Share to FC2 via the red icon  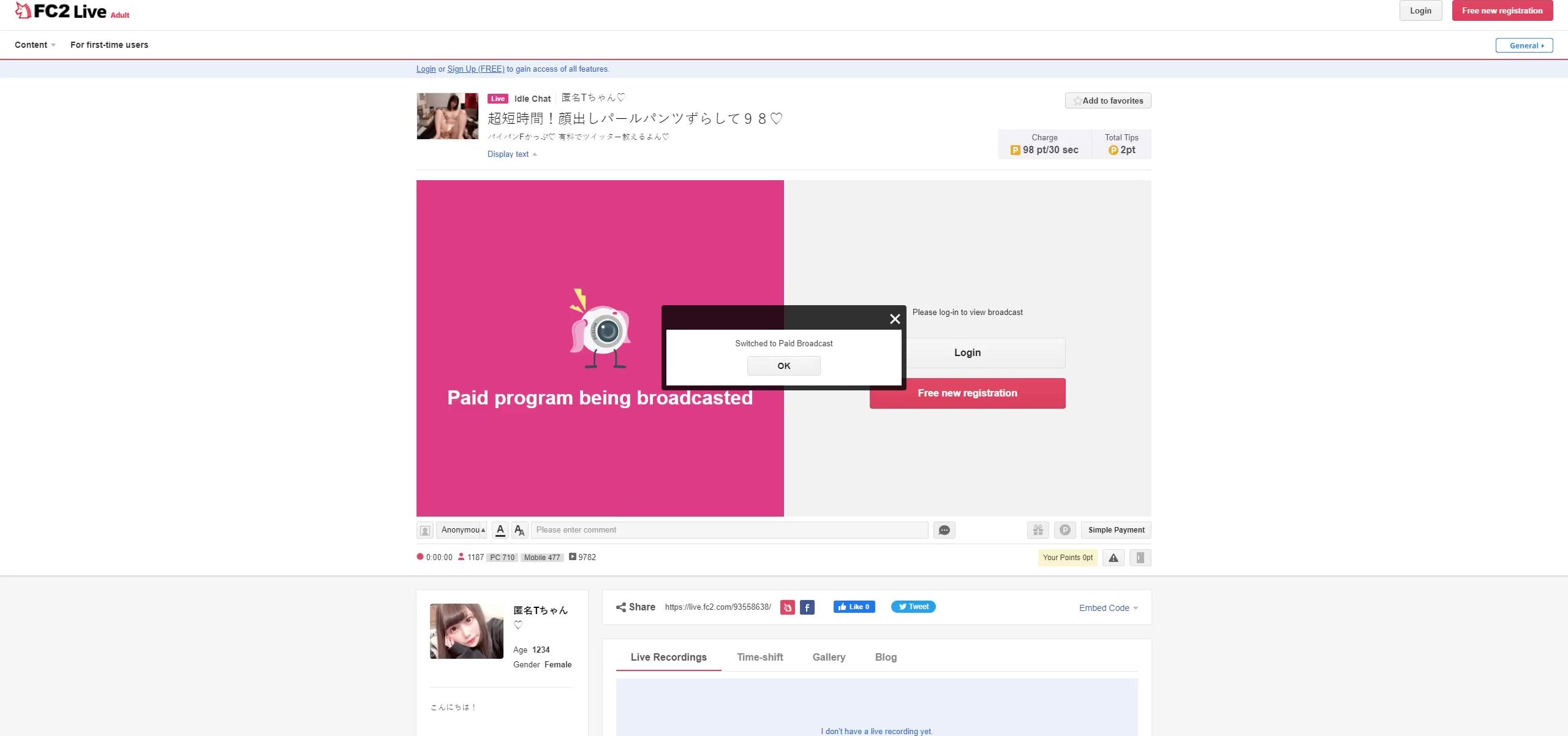click(788, 607)
